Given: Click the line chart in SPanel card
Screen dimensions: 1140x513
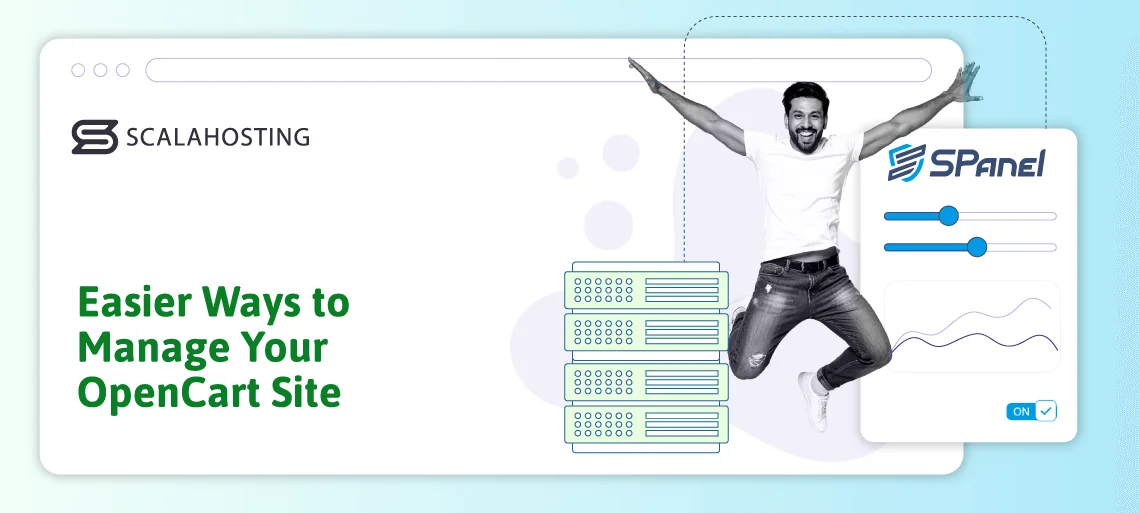Looking at the screenshot, I should [x=972, y=326].
